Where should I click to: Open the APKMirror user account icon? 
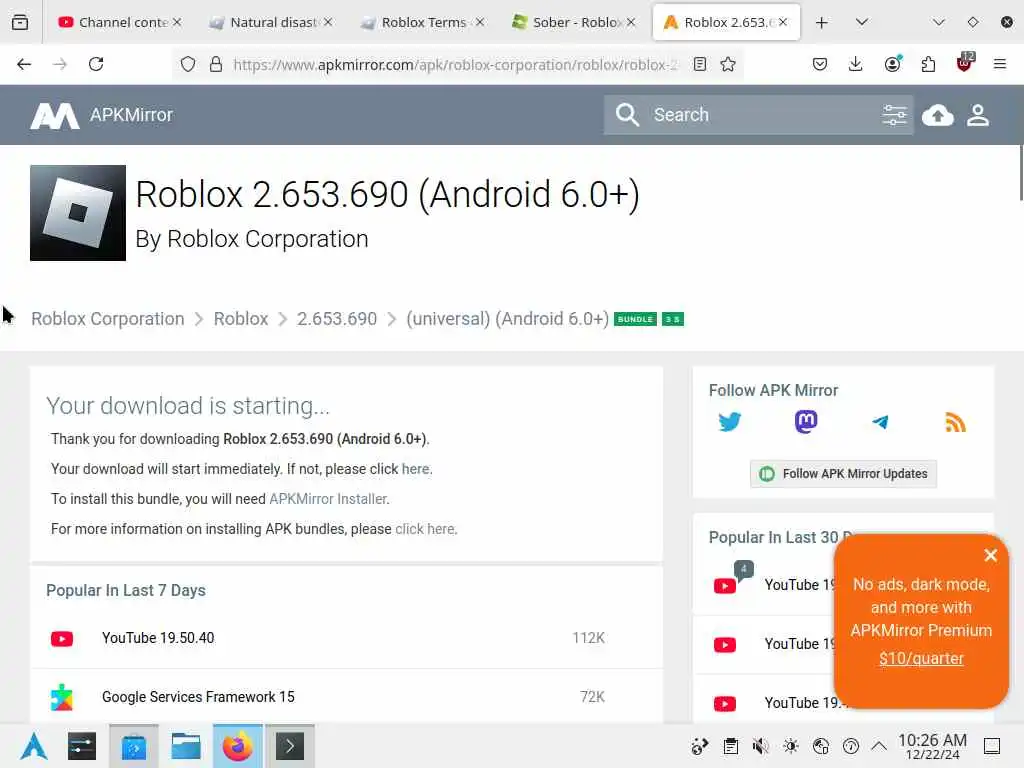[x=978, y=115]
